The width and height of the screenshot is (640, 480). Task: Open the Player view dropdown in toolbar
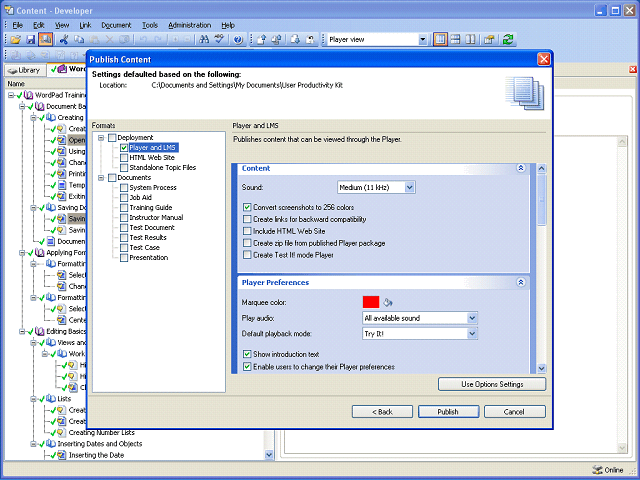pyautogui.click(x=422, y=40)
